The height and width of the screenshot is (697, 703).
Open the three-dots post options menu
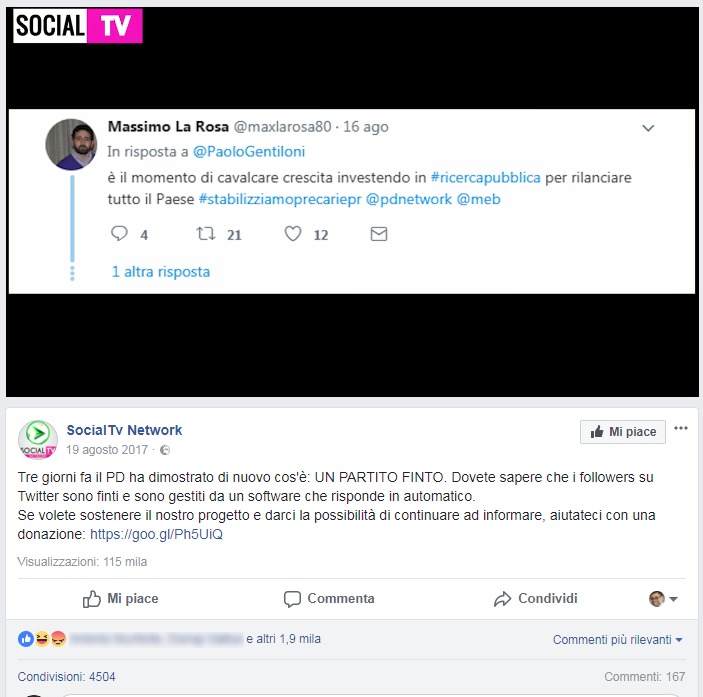(681, 428)
